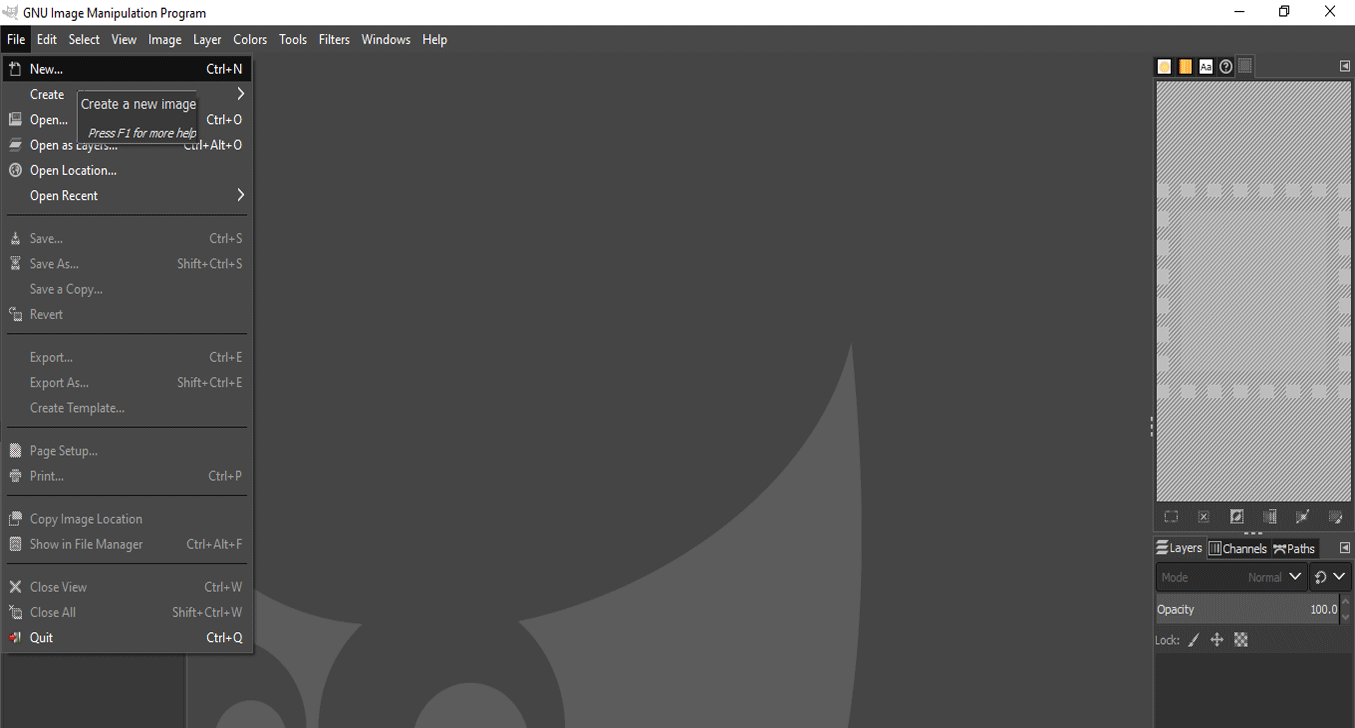Toggle lock position and size icon
Viewport: 1355px width, 728px height.
coord(1217,640)
